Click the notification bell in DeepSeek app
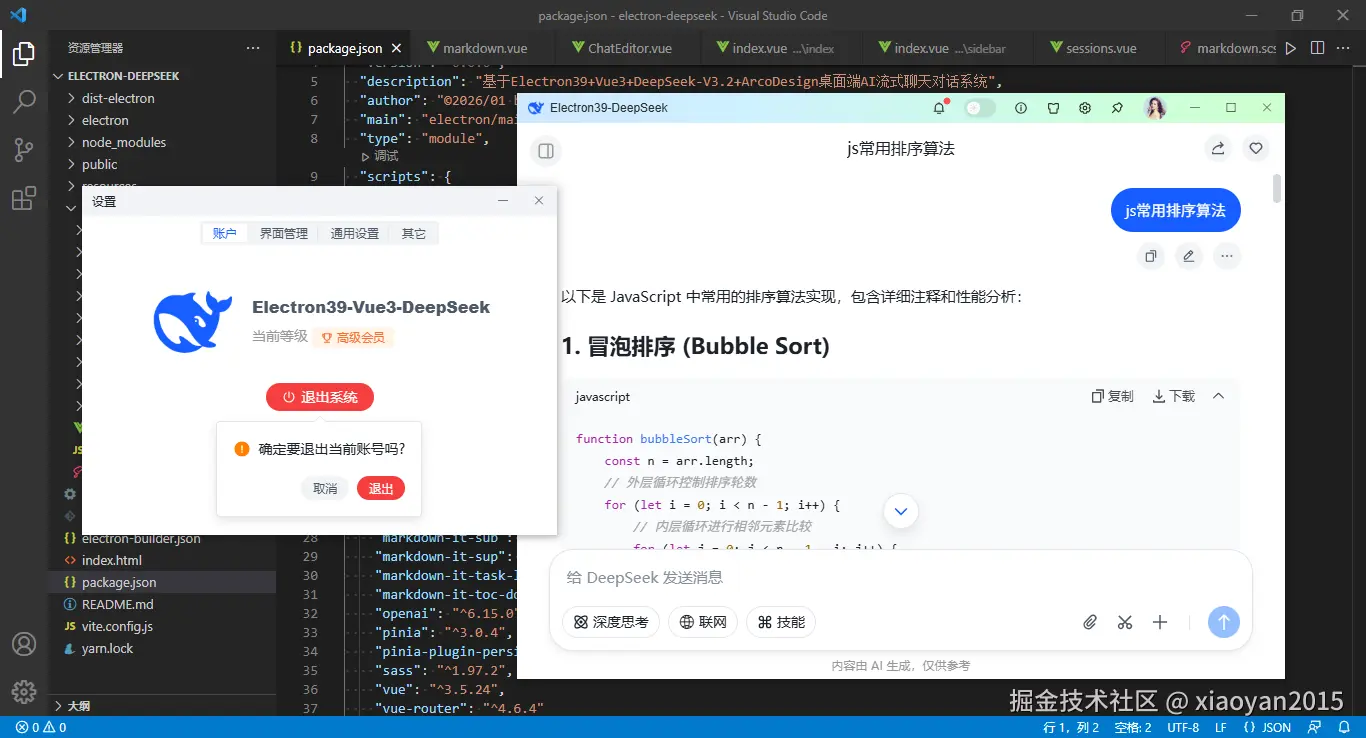 point(939,108)
